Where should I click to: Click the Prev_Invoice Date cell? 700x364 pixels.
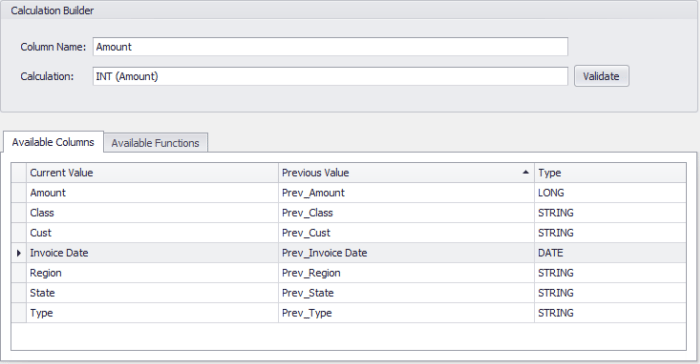pos(406,253)
